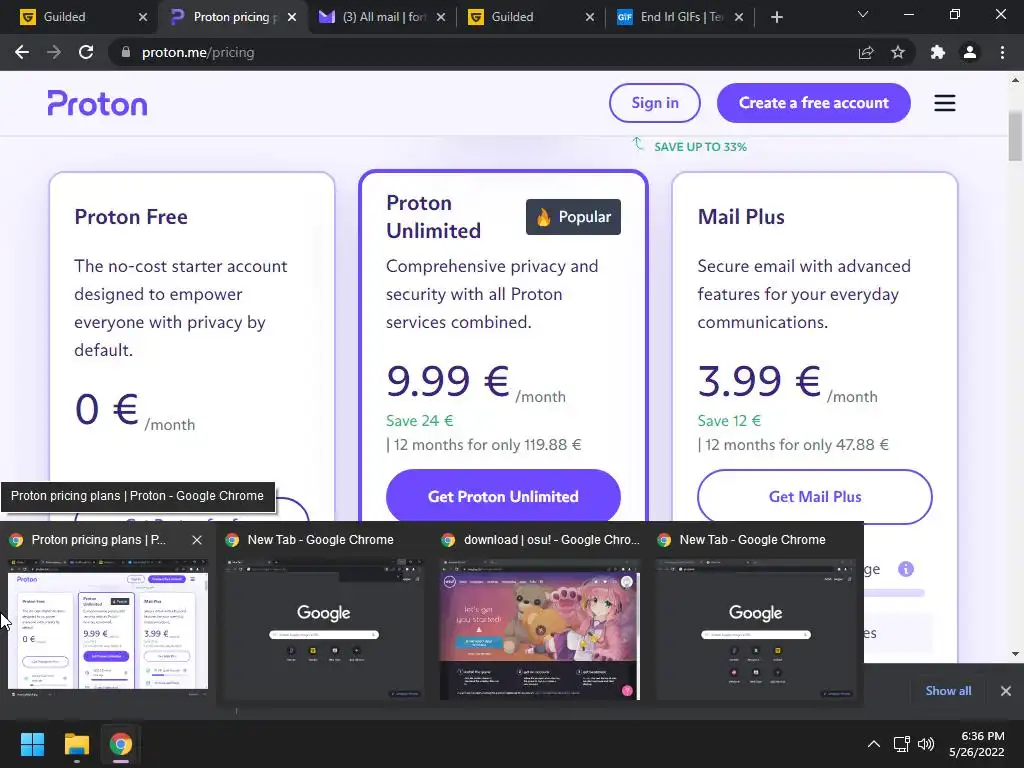This screenshot has width=1024, height=768.
Task: Open File Explorer from the taskbar
Action: (76, 744)
